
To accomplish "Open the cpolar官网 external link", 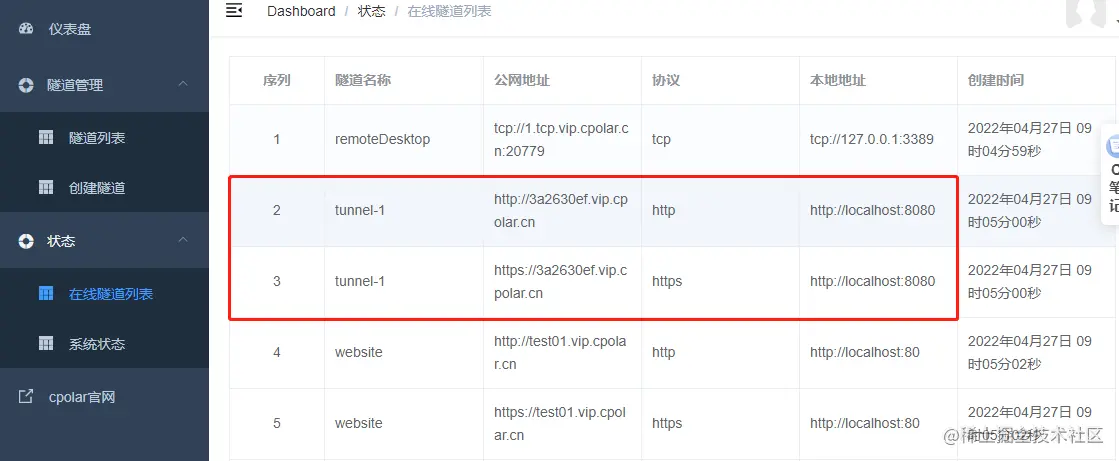I will pyautogui.click(x=104, y=397).
